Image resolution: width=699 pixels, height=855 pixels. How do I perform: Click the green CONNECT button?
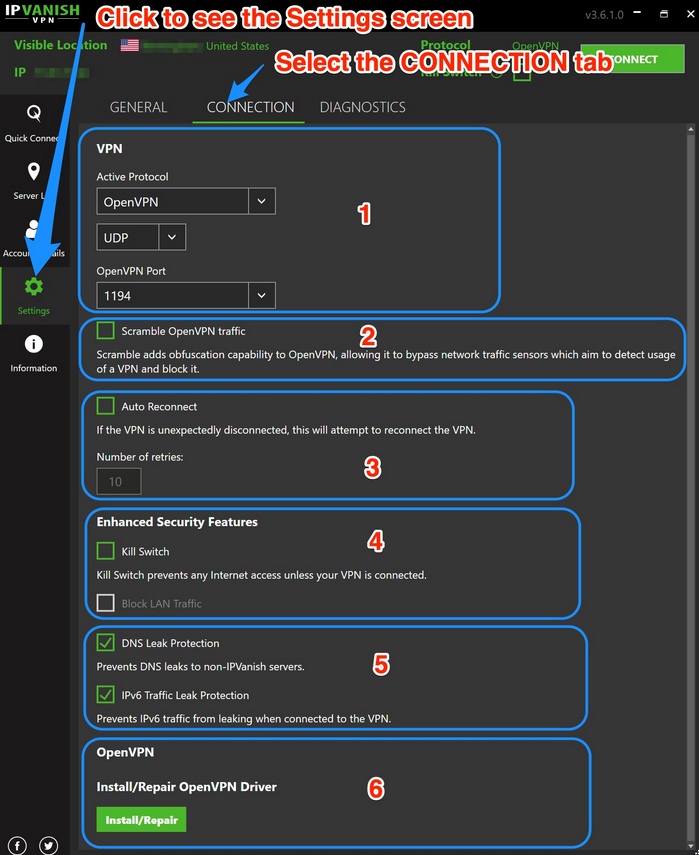(632, 59)
